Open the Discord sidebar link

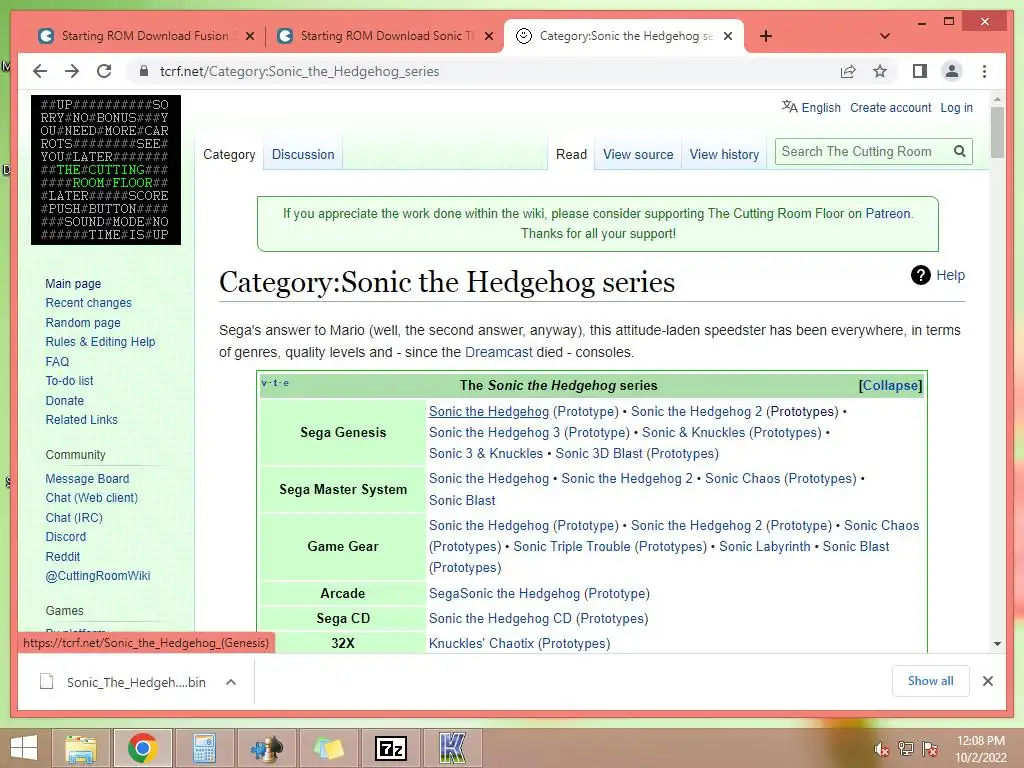tap(65, 537)
